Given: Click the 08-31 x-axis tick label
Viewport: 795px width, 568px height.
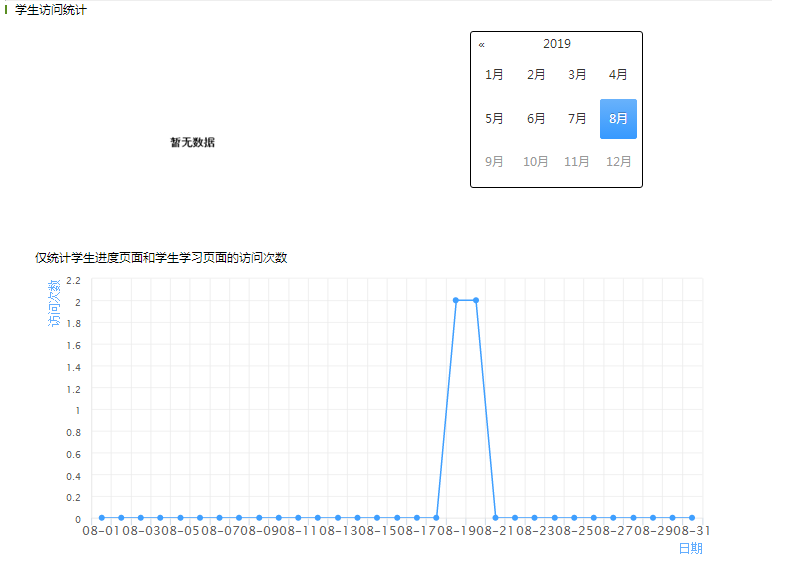Looking at the screenshot, I should [x=692, y=531].
